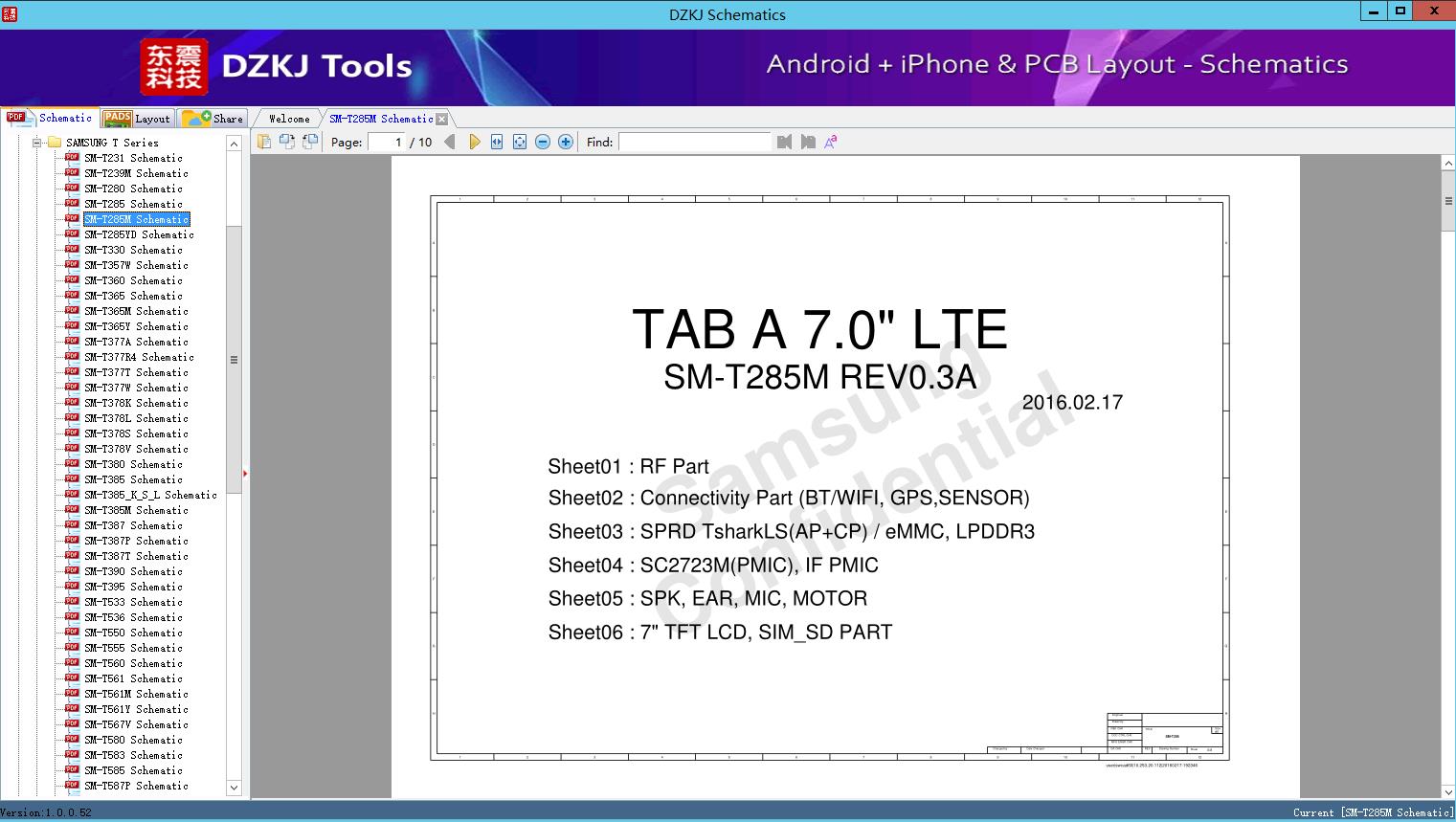Select SM-T378K Schematic in the tree
The width and height of the screenshot is (1456, 822).
(136, 403)
